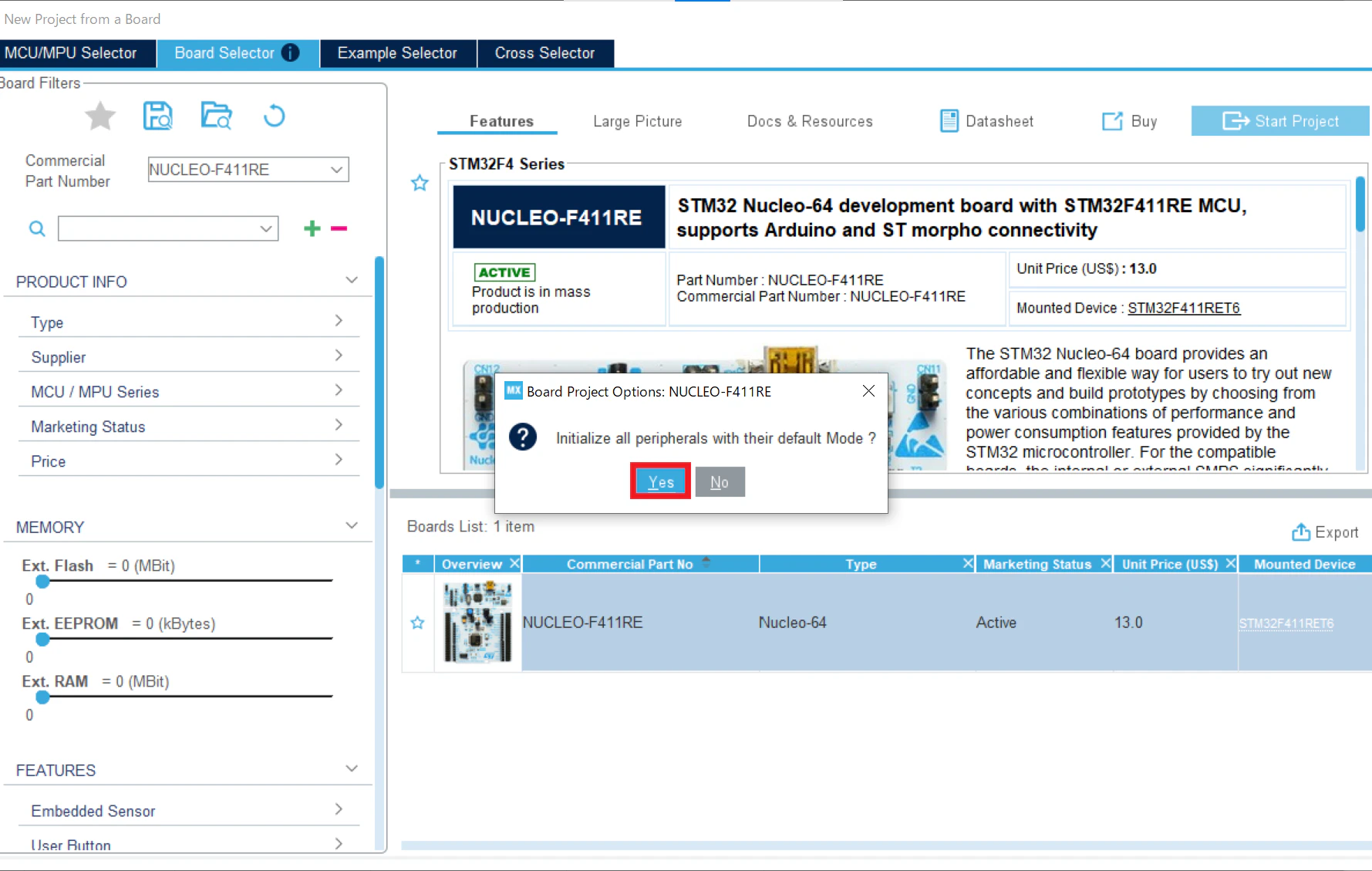Remove the Overview column with its X
1372x871 pixels.
pyautogui.click(x=514, y=564)
